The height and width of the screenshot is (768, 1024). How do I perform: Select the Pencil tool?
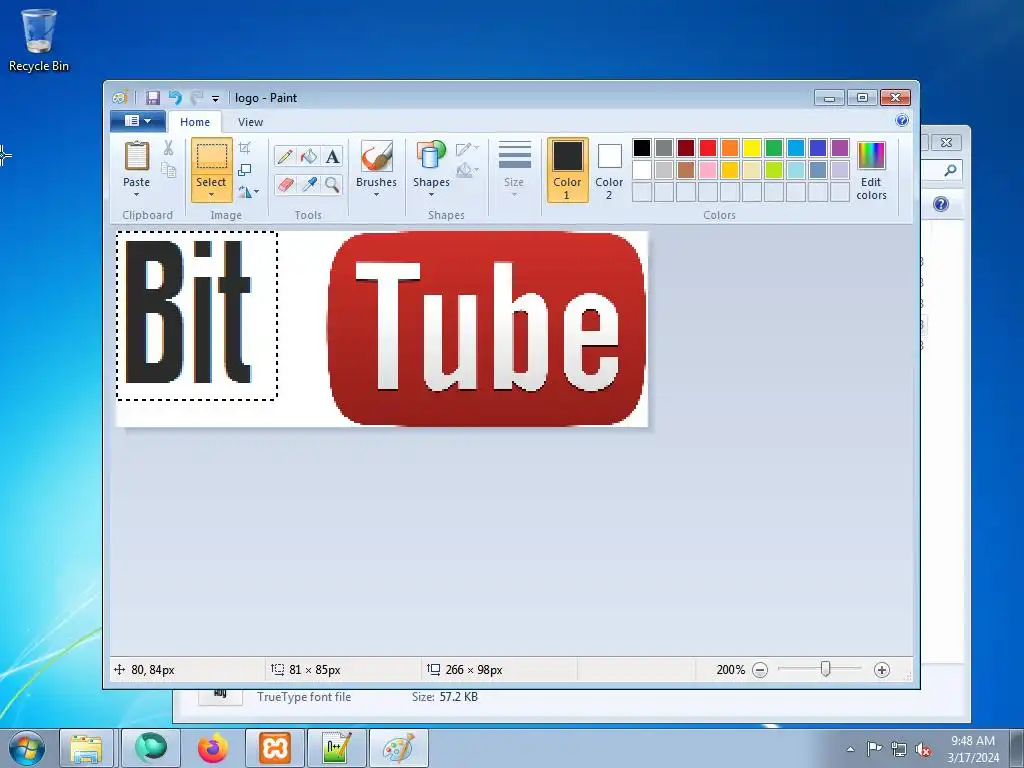tap(285, 156)
